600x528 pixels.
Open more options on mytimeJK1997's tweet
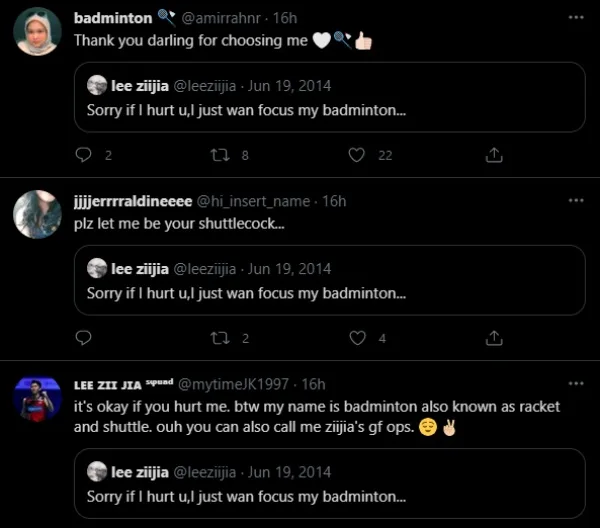point(576,384)
